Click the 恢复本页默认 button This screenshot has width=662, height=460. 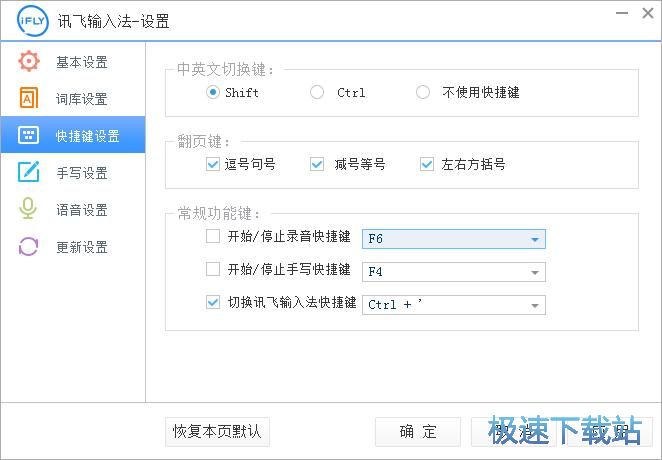[x=217, y=431]
